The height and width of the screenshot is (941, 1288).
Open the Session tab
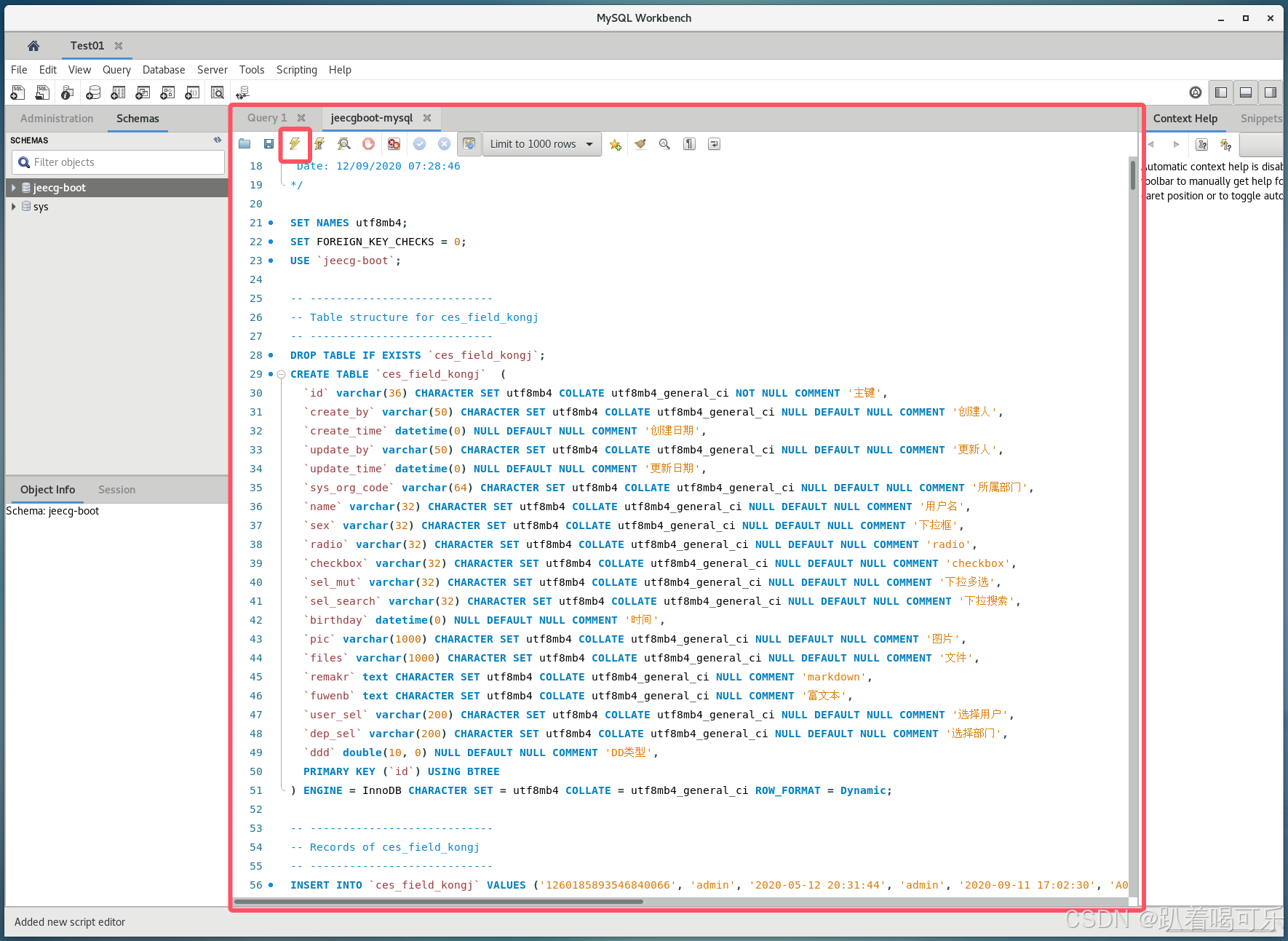click(x=116, y=490)
